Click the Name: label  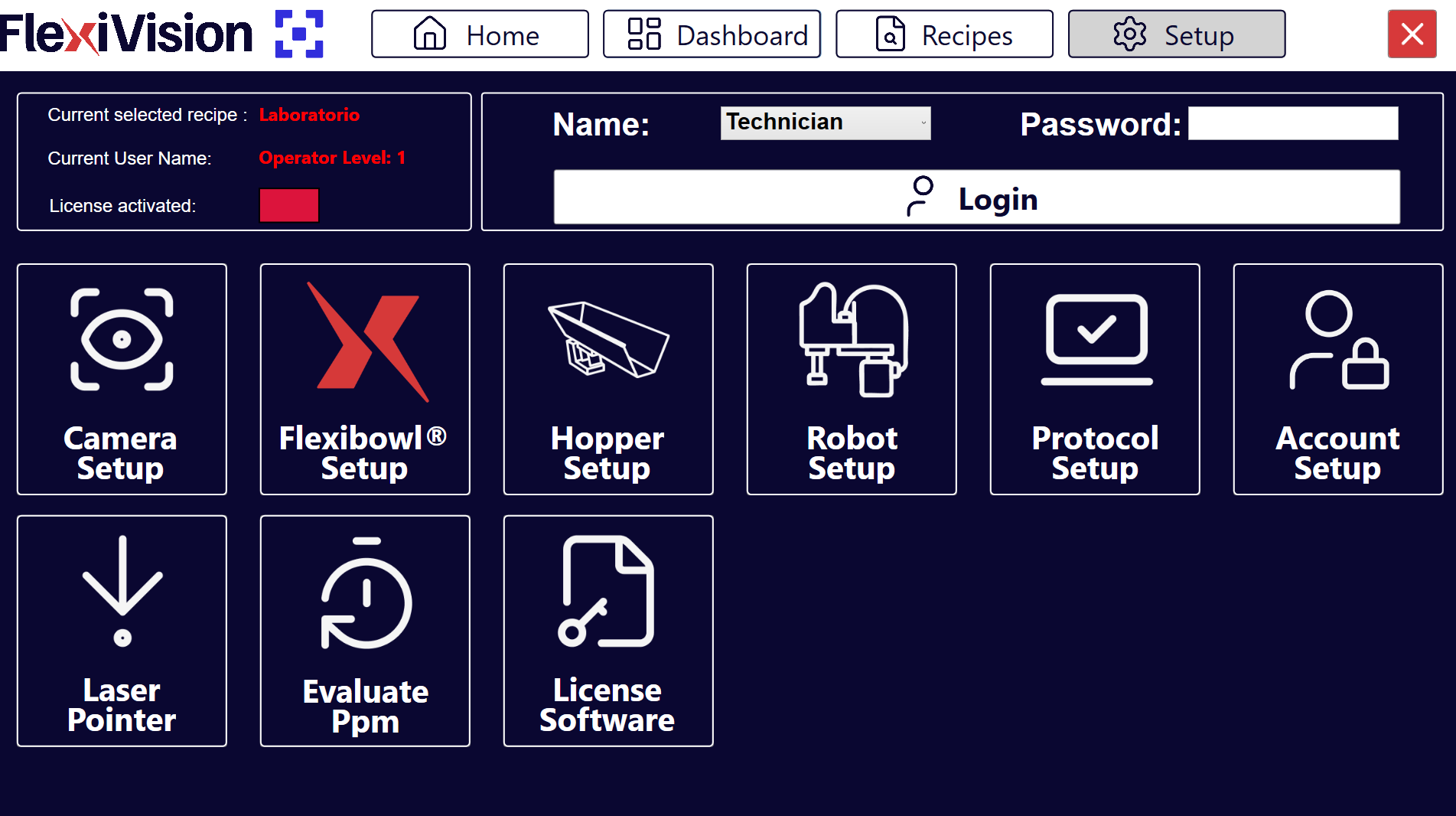point(601,124)
